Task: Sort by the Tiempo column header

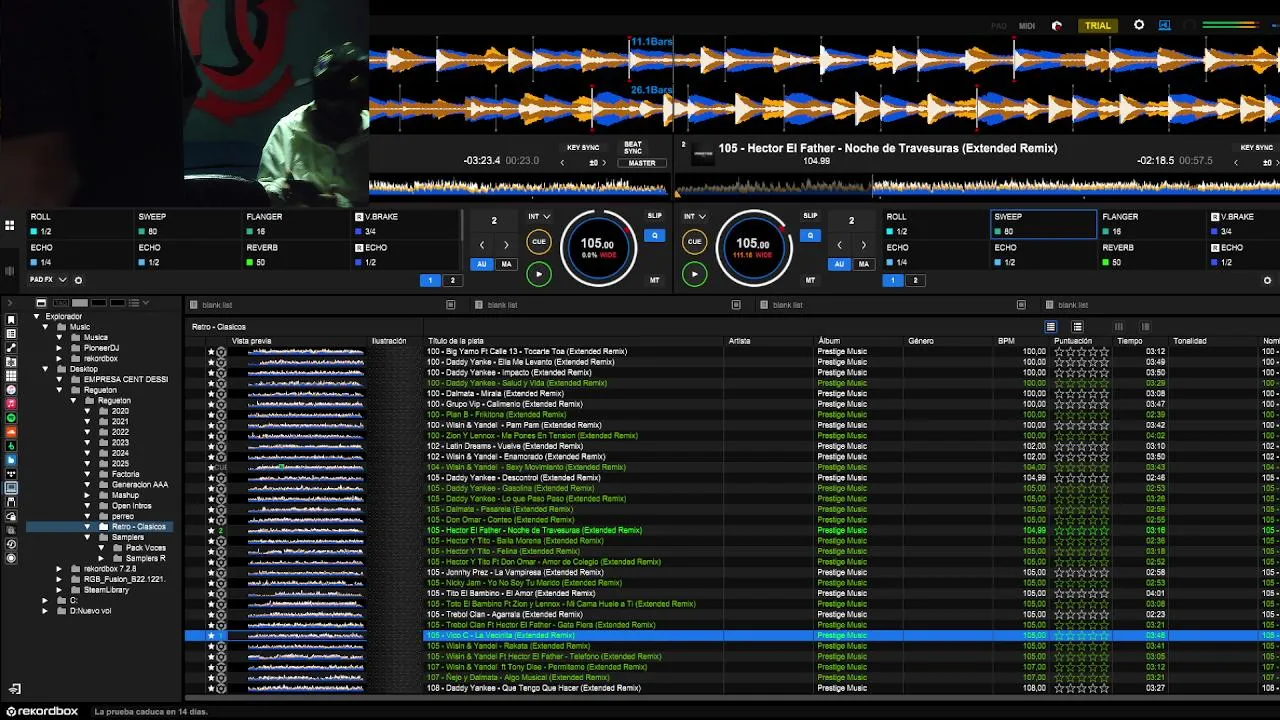Action: point(1130,341)
